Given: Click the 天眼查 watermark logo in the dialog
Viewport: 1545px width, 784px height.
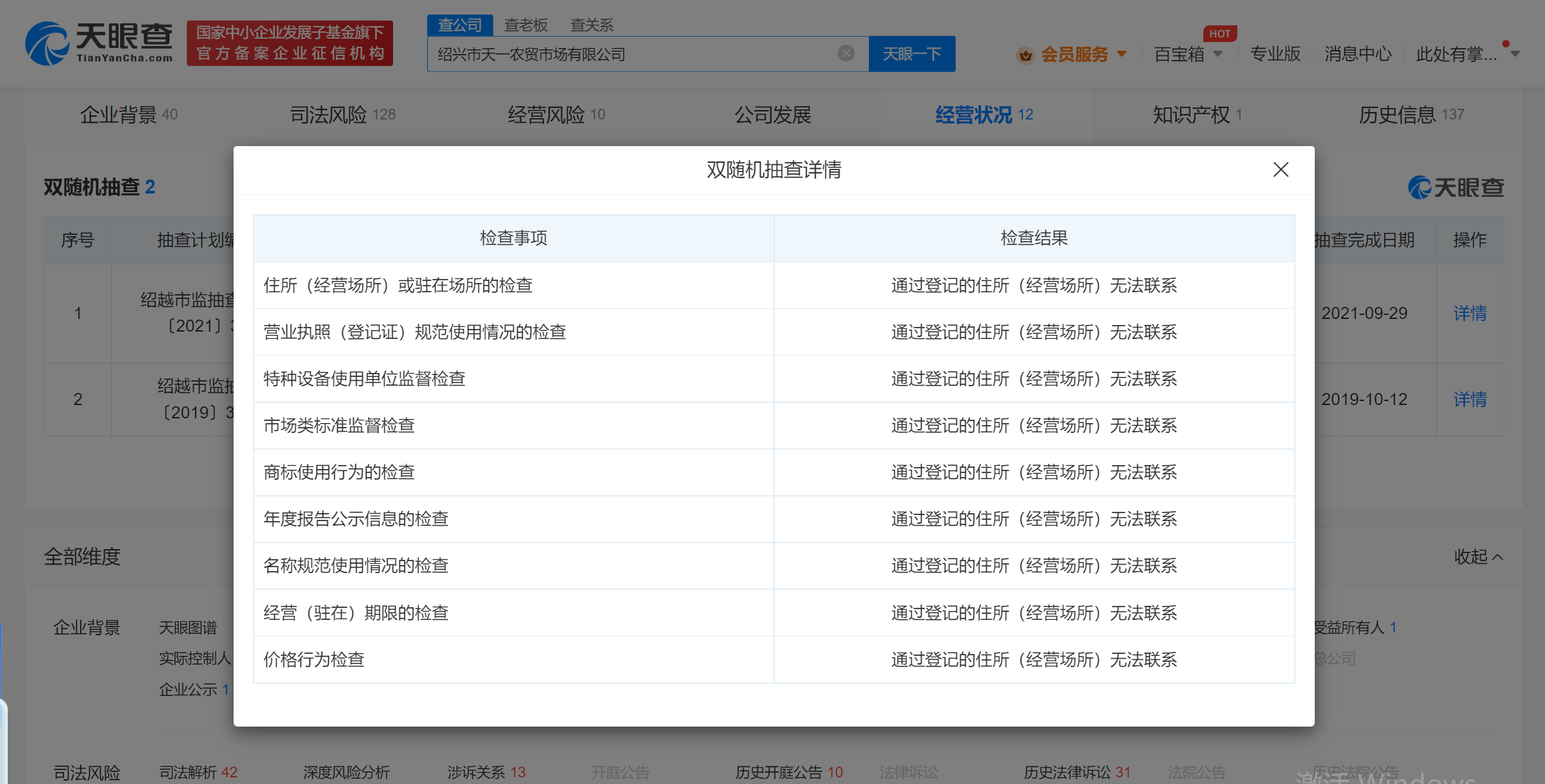Looking at the screenshot, I should (x=1455, y=187).
